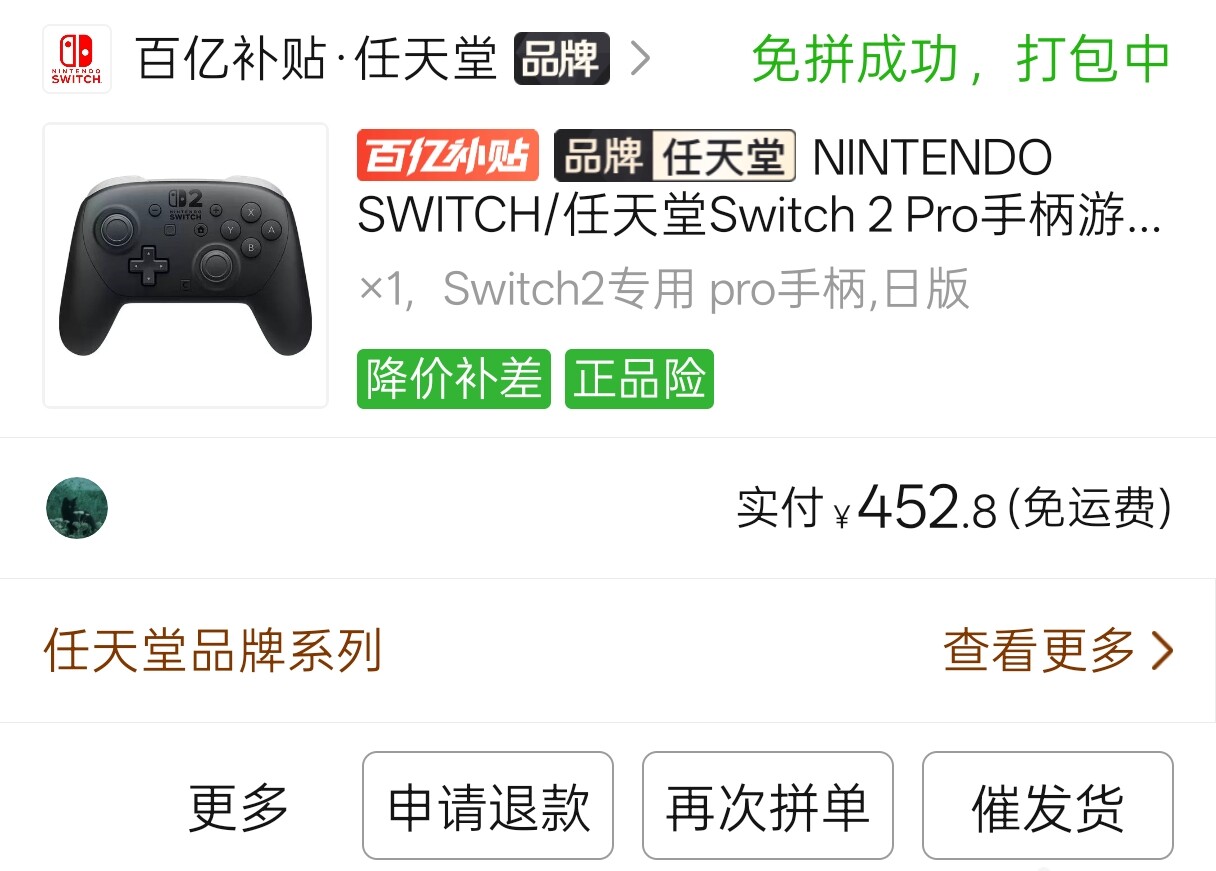
Task: Expand store page via the gray chevron
Action: (x=640, y=60)
